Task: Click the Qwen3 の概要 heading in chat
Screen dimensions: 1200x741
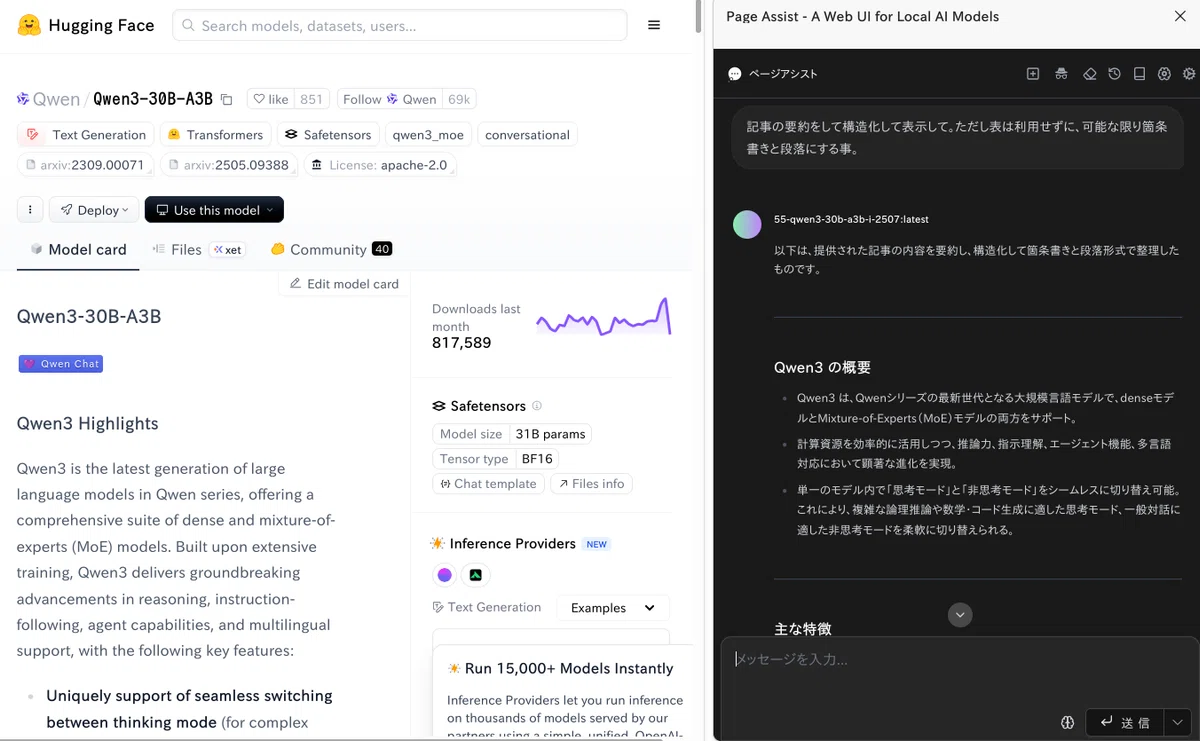Action: tap(822, 368)
